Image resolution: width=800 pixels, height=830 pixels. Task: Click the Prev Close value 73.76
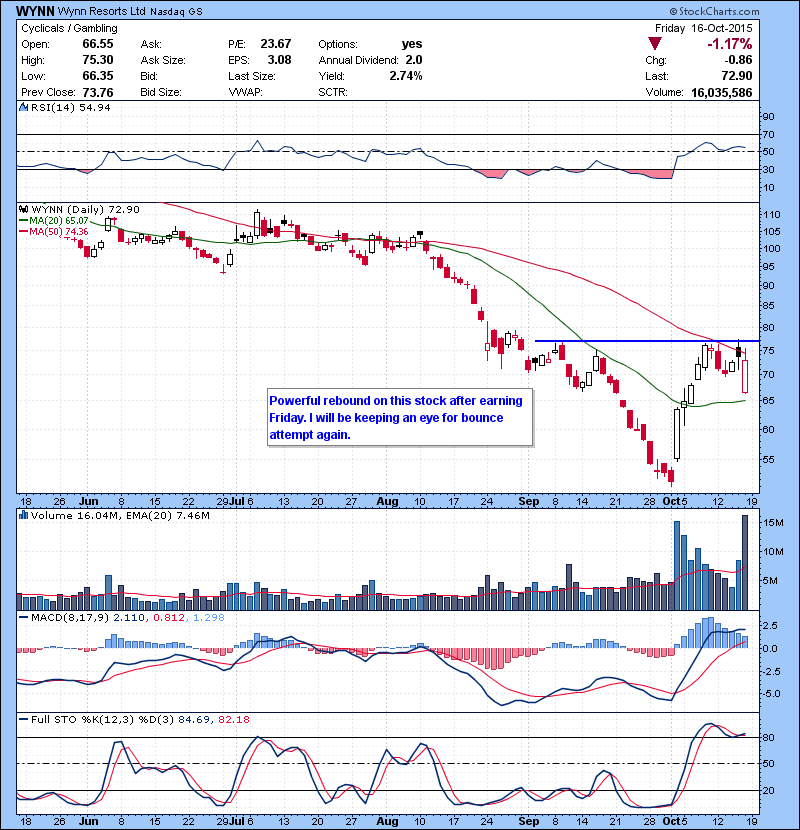[x=98, y=92]
